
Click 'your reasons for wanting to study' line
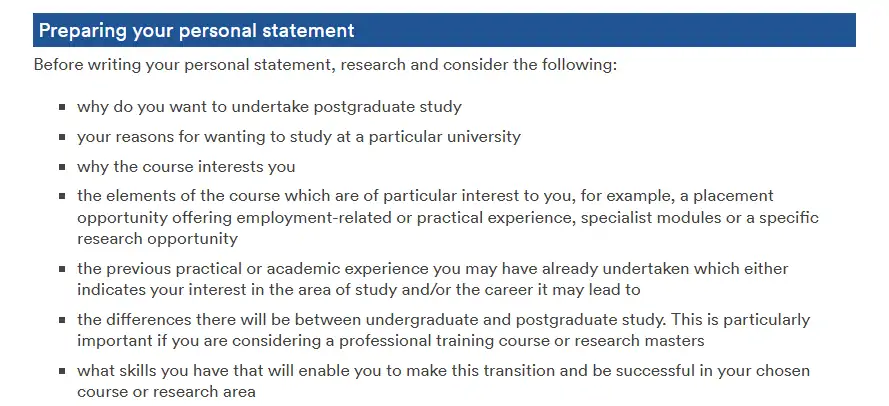click(x=299, y=137)
